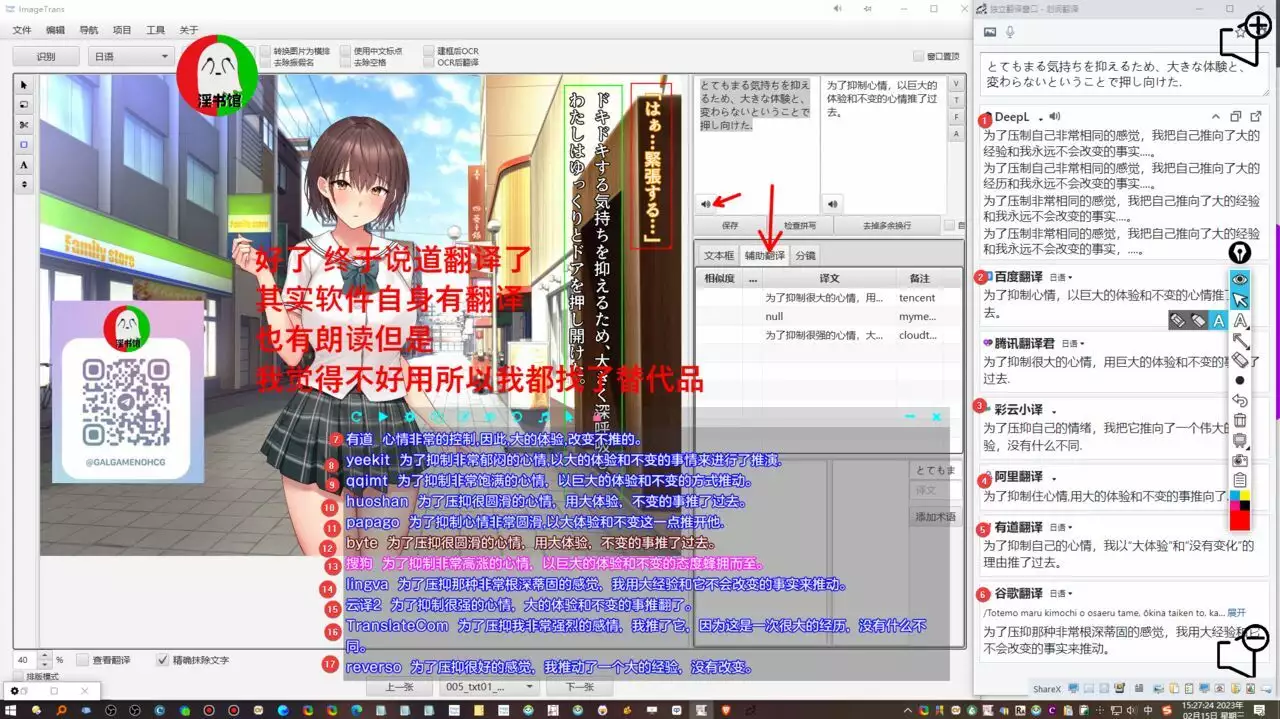This screenshot has width=1280, height=719.
Task: Collapse the DeepL result panel
Action: pos(1216,117)
